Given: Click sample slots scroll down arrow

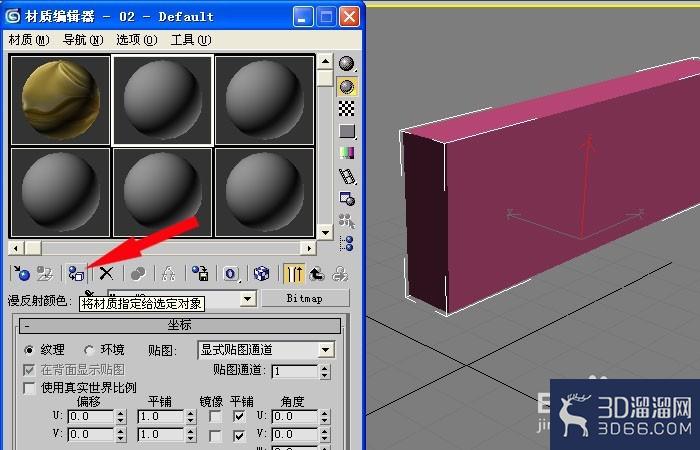Looking at the screenshot, I should tap(325, 232).
